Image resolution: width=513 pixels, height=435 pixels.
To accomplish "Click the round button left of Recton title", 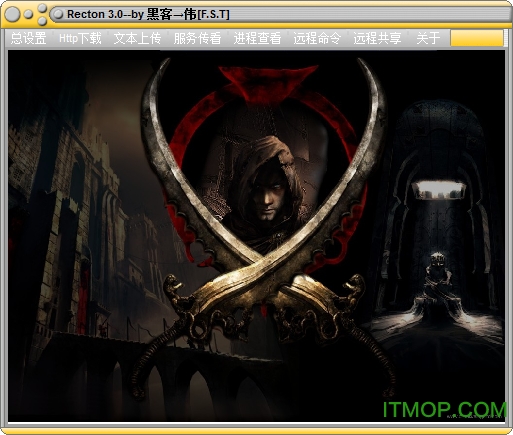I will [58, 14].
